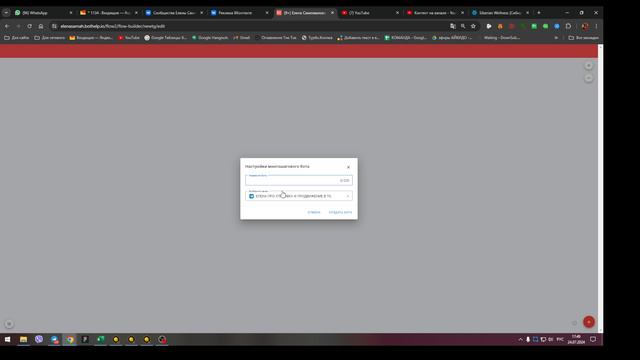
Task: Open the Google Таблицы bookmark
Action: click(166, 38)
